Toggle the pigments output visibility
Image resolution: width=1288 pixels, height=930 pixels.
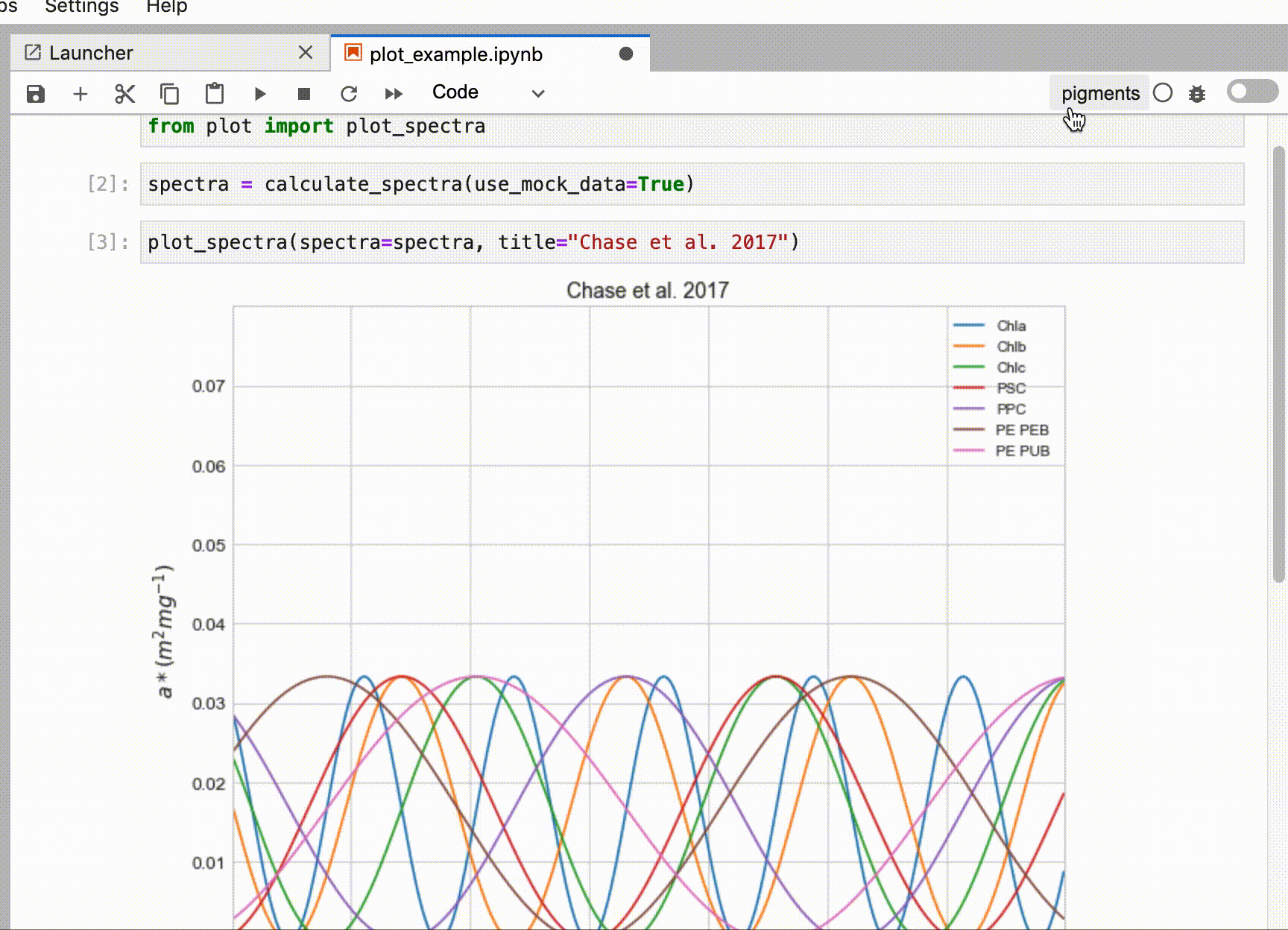[1099, 92]
